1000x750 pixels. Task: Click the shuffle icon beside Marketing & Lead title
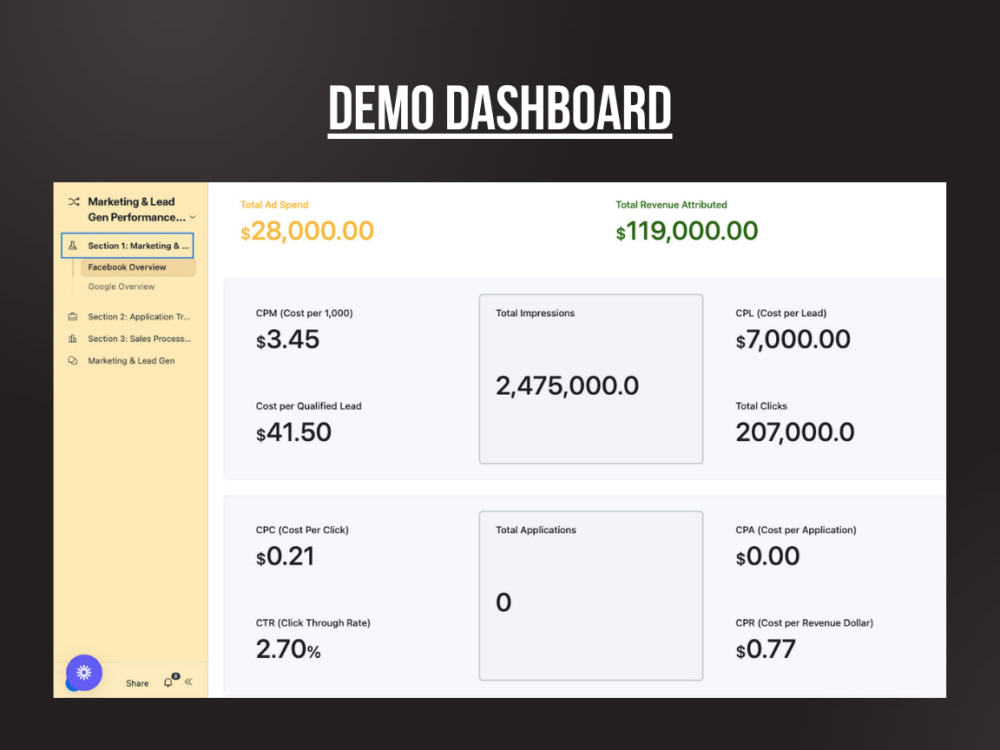pyautogui.click(x=74, y=202)
